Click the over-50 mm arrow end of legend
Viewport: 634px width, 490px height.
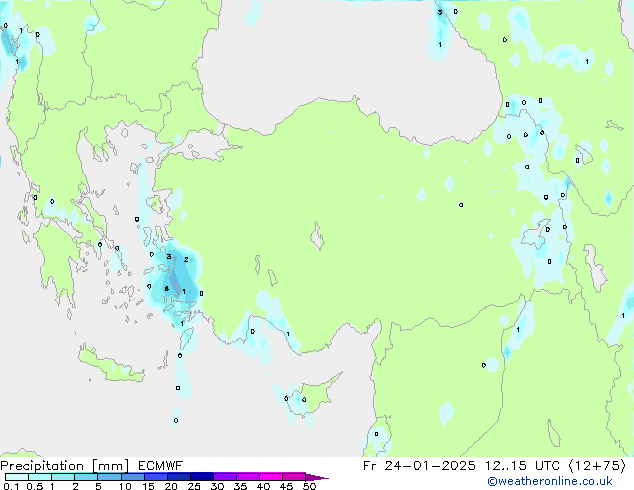coord(317,477)
